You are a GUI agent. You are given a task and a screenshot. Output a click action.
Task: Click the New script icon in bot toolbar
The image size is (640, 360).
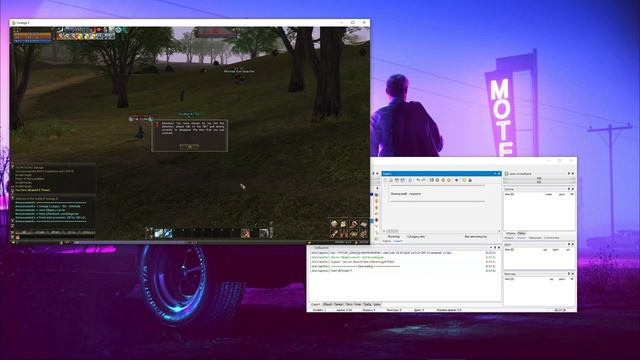tap(385, 180)
